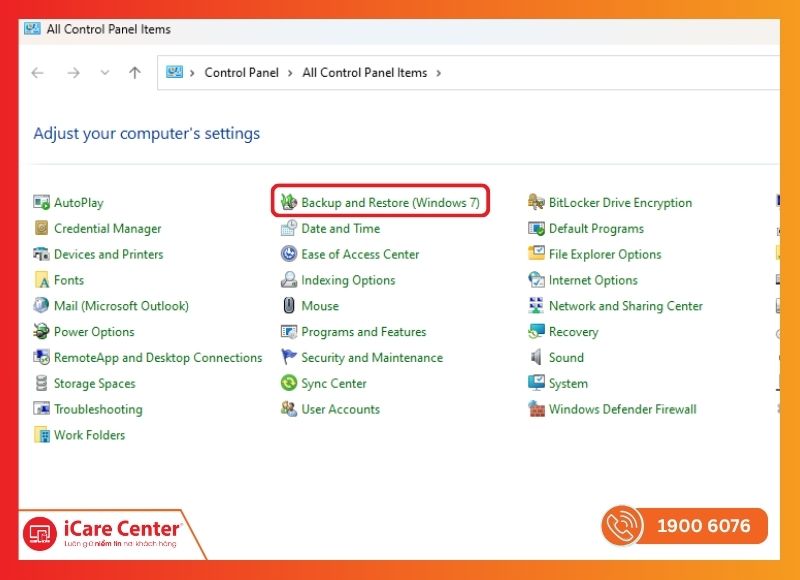Open the Troubleshooting item
The image size is (800, 580).
[98, 409]
